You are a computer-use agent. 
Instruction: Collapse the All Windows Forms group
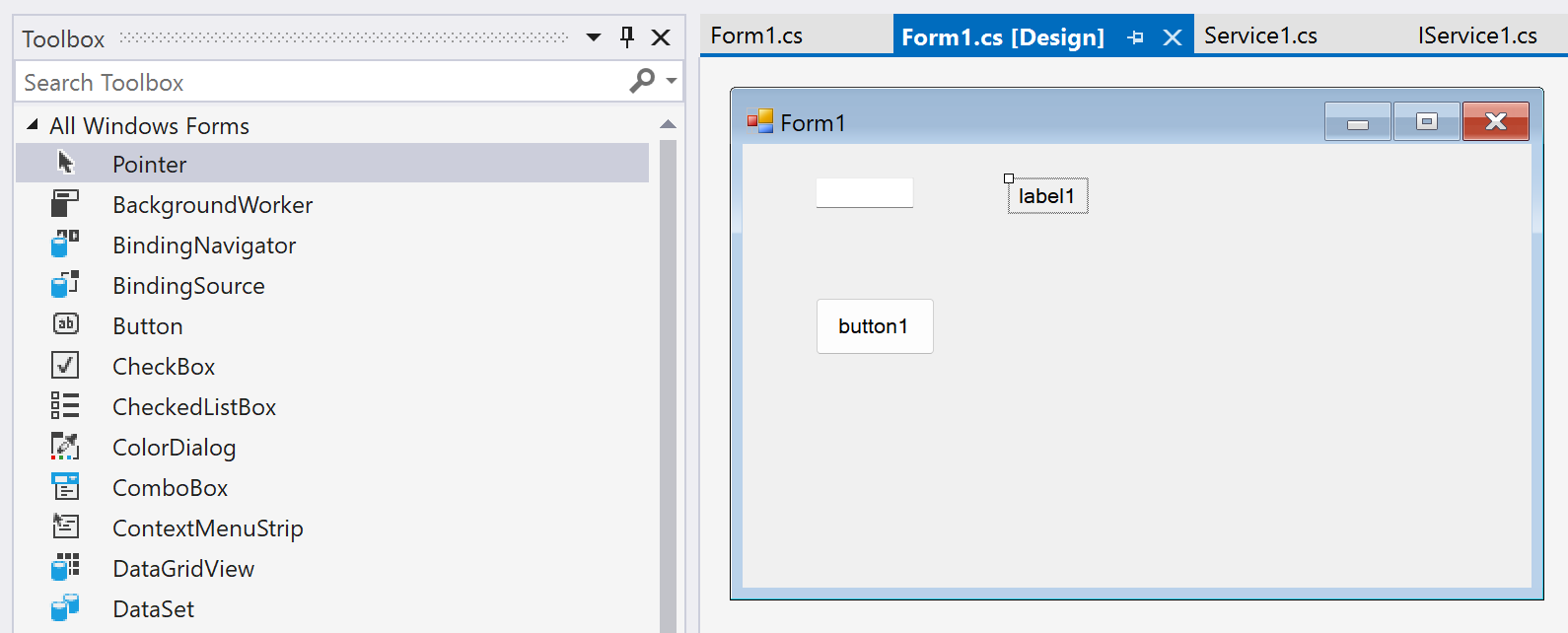(x=33, y=124)
